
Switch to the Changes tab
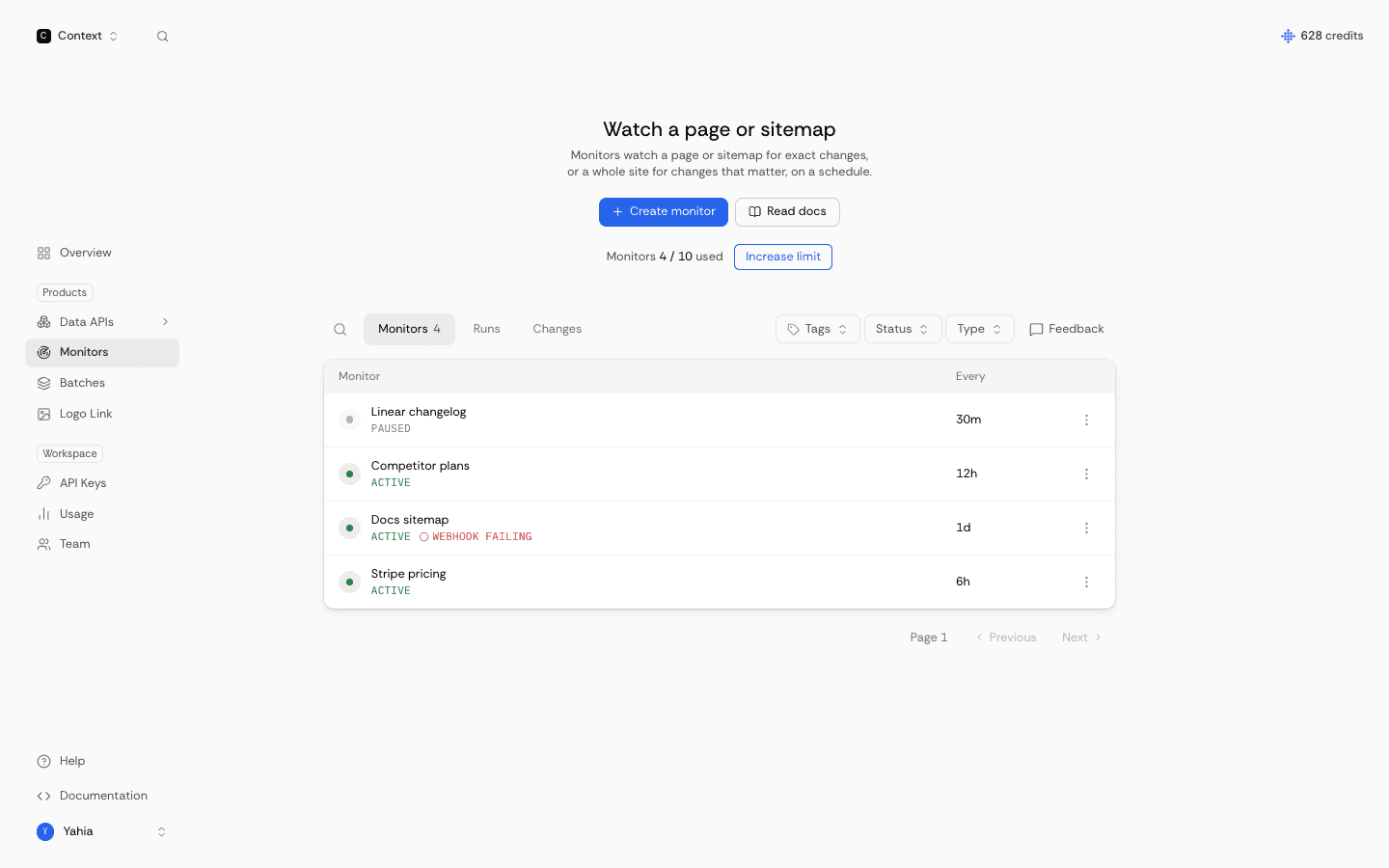(557, 329)
